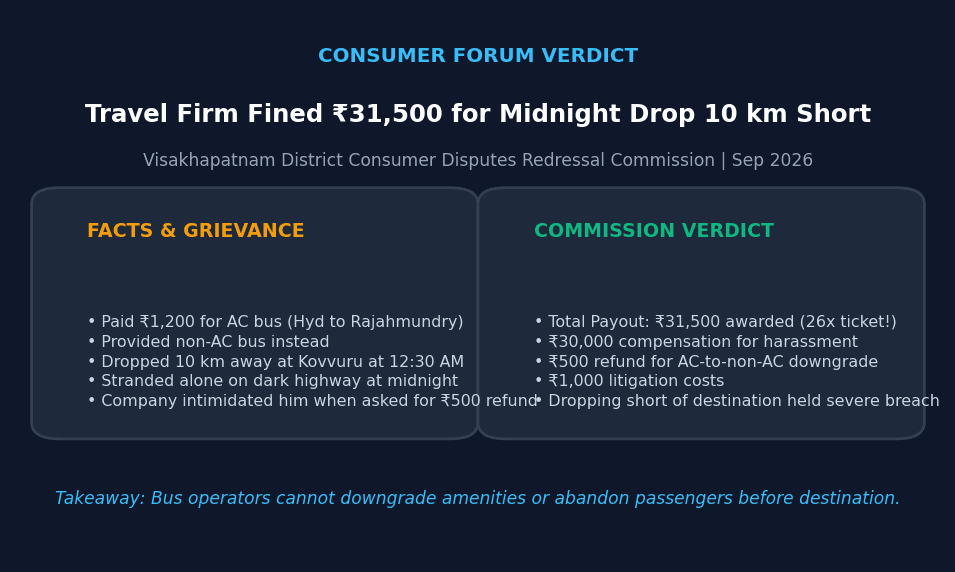Image resolution: width=955 pixels, height=572 pixels.
Task: Click empty area of Verdict card
Action: pyautogui.click(x=700, y=274)
